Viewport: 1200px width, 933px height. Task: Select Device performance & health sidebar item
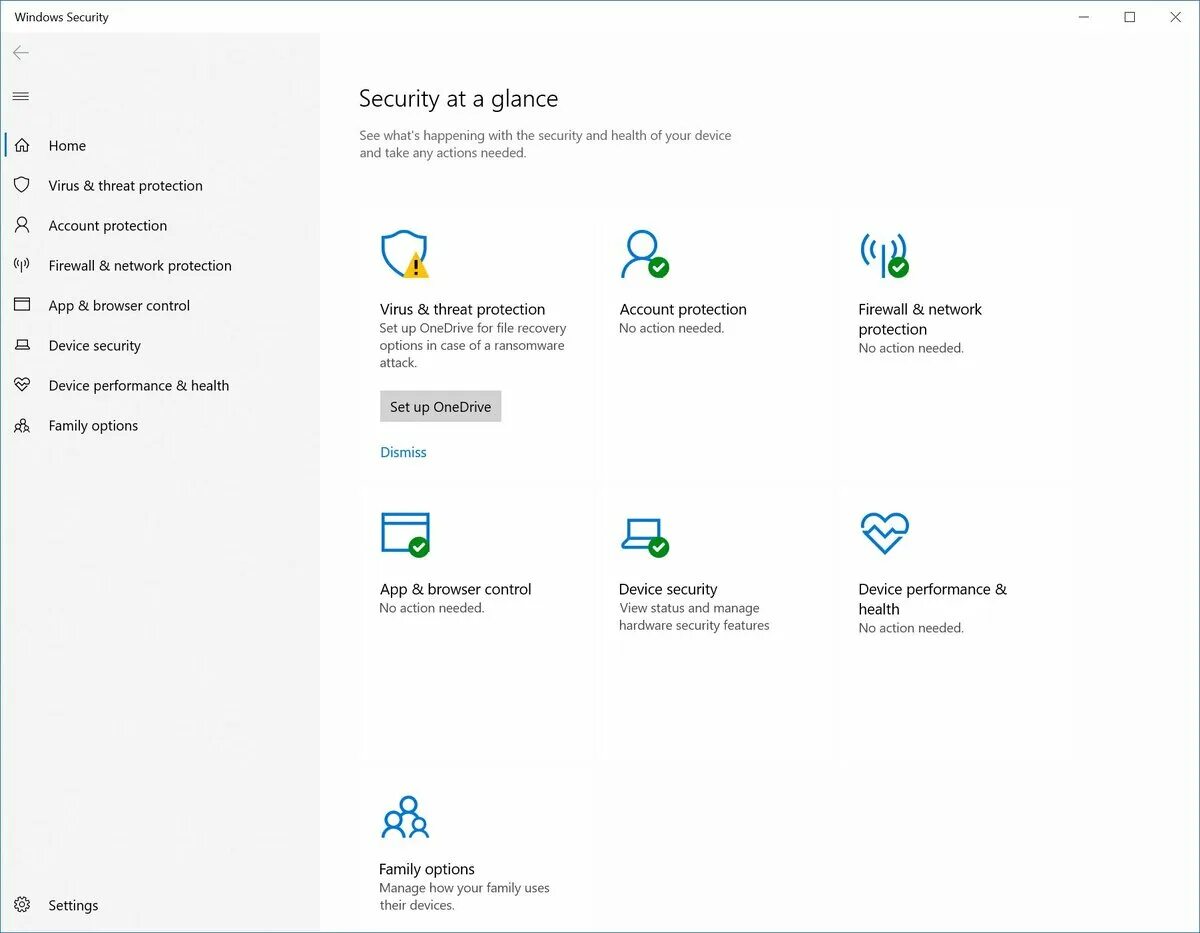pos(138,386)
